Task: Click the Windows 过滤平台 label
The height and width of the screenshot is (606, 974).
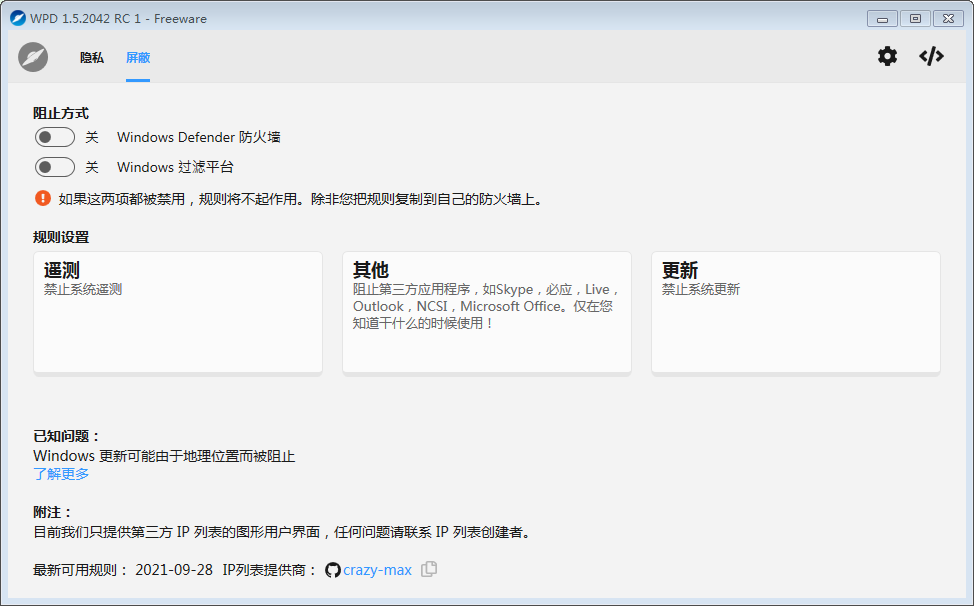Action: coord(175,167)
